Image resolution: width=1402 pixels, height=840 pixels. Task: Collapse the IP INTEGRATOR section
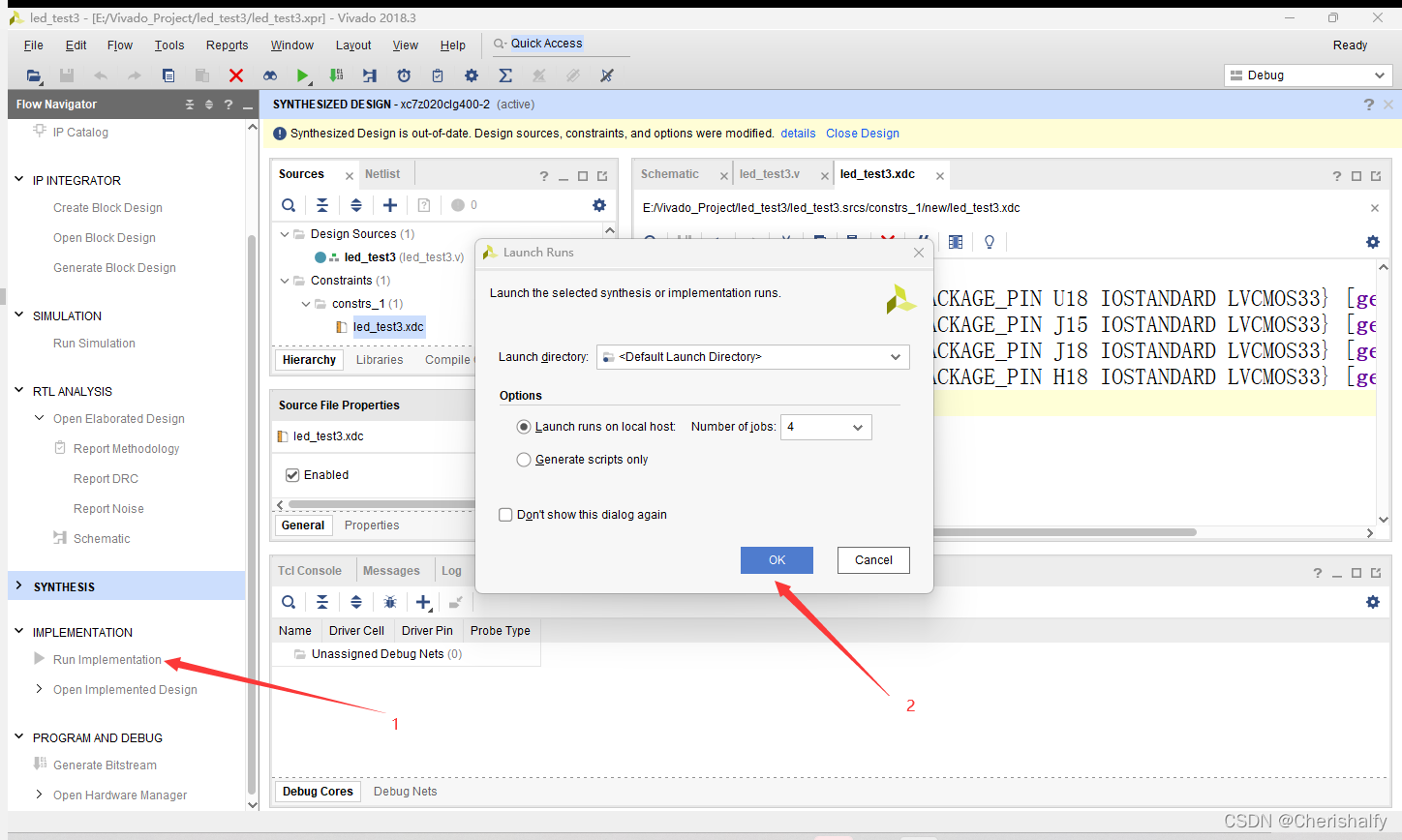pos(18,180)
